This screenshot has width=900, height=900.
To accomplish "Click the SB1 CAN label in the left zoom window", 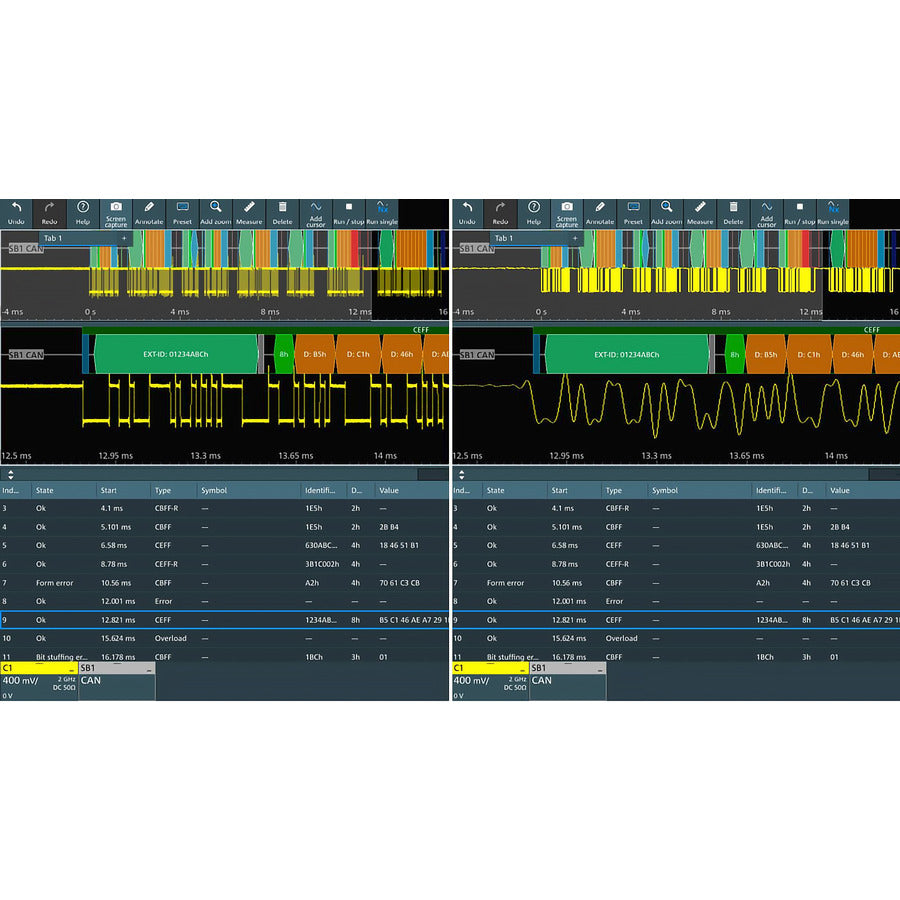I will click(26, 355).
